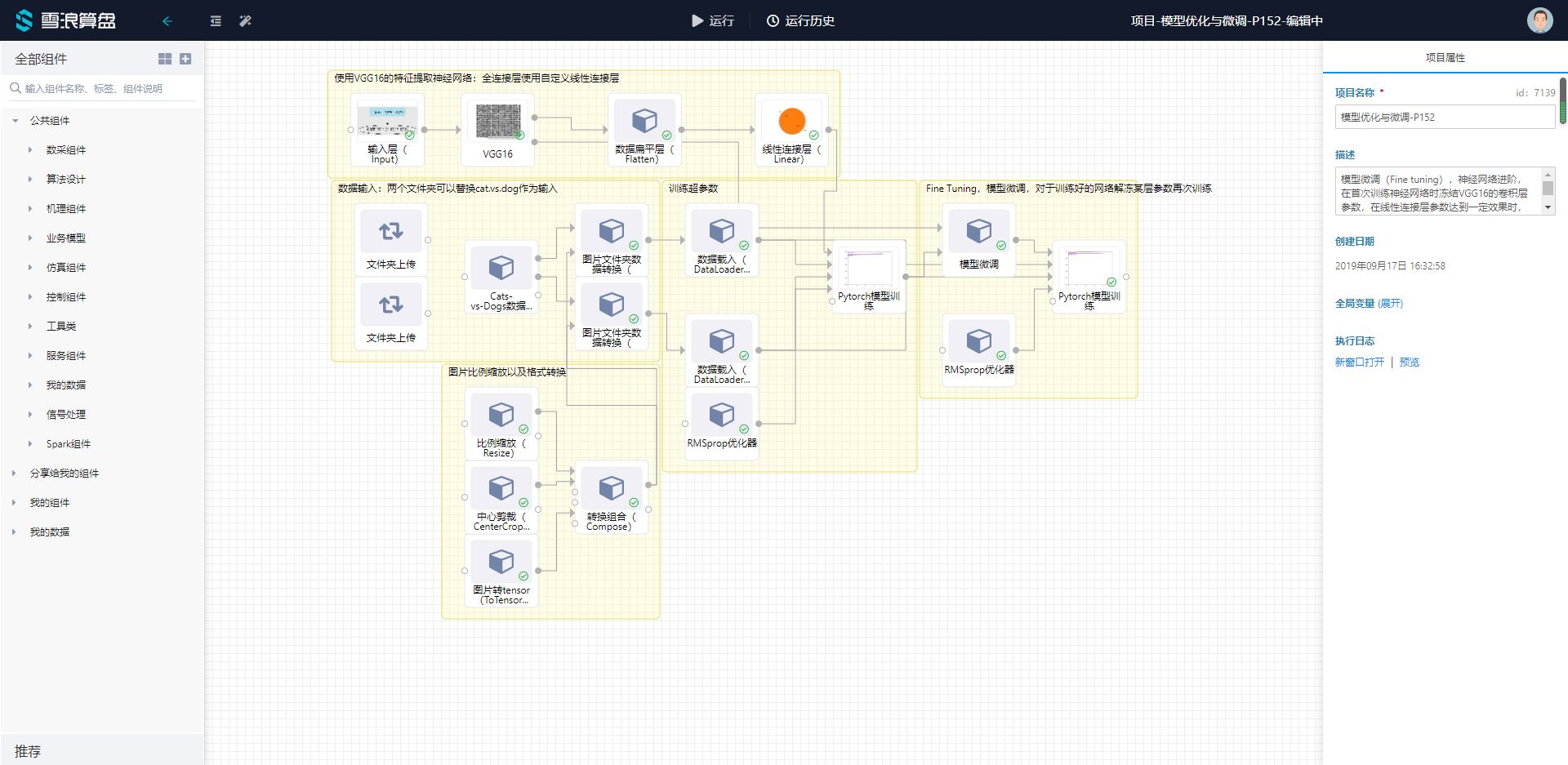The height and width of the screenshot is (765, 1568).
Task: Select the VGG16 node
Action: click(x=498, y=122)
